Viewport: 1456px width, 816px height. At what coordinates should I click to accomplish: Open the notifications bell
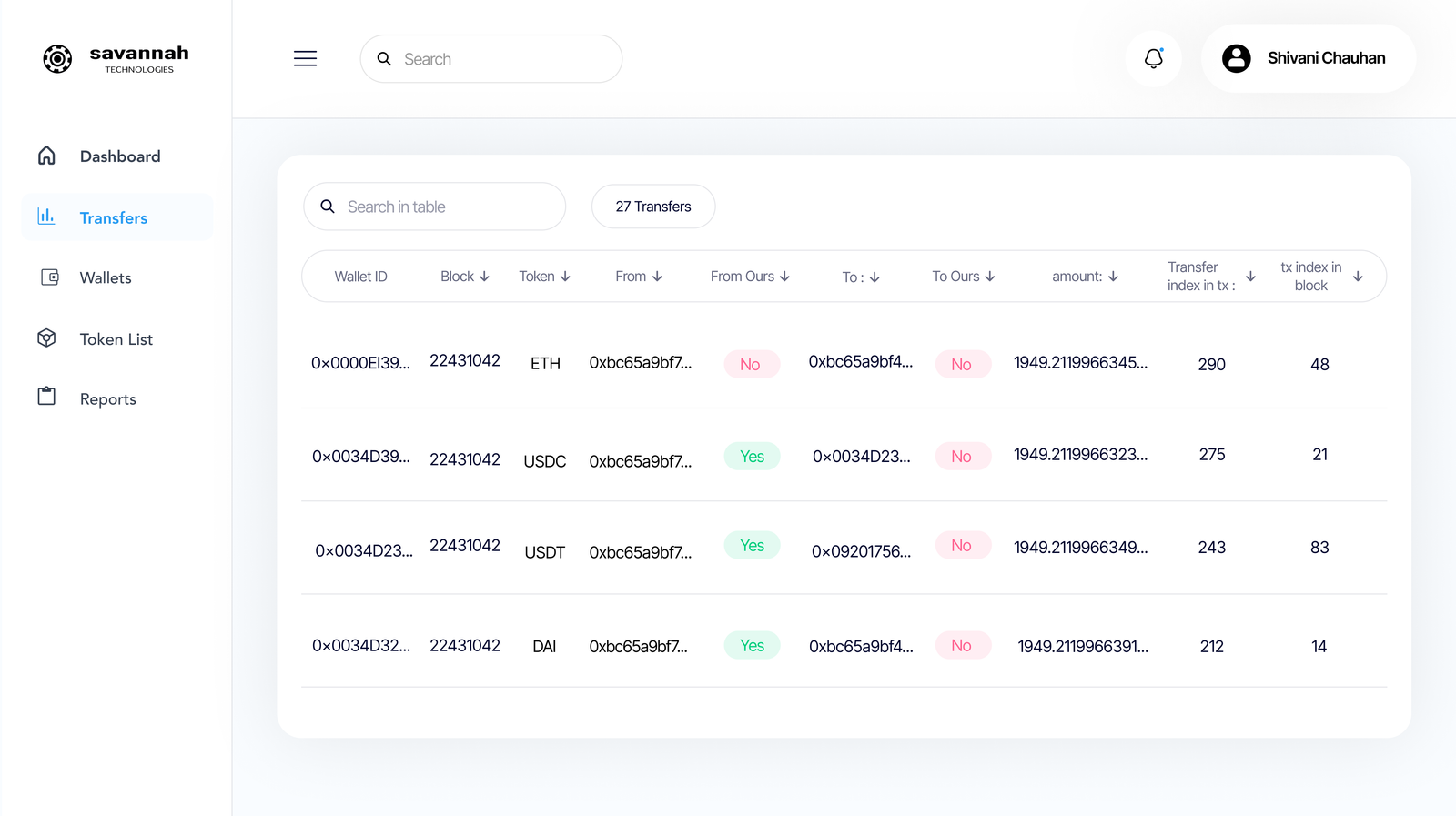point(1153,59)
